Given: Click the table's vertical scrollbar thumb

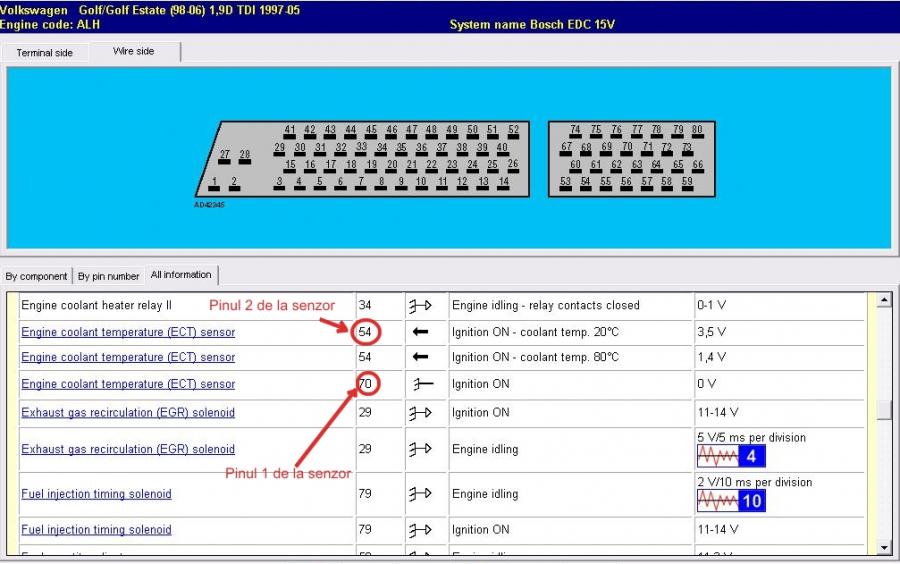Looking at the screenshot, I should coord(884,410).
